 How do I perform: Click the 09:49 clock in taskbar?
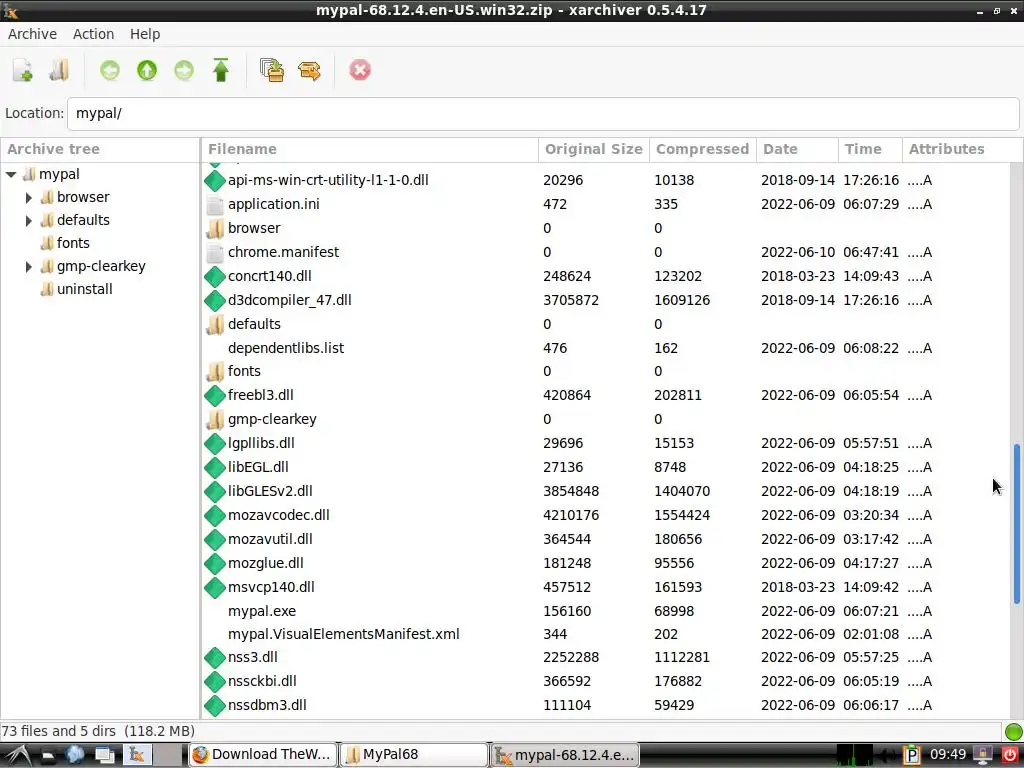(x=948, y=755)
